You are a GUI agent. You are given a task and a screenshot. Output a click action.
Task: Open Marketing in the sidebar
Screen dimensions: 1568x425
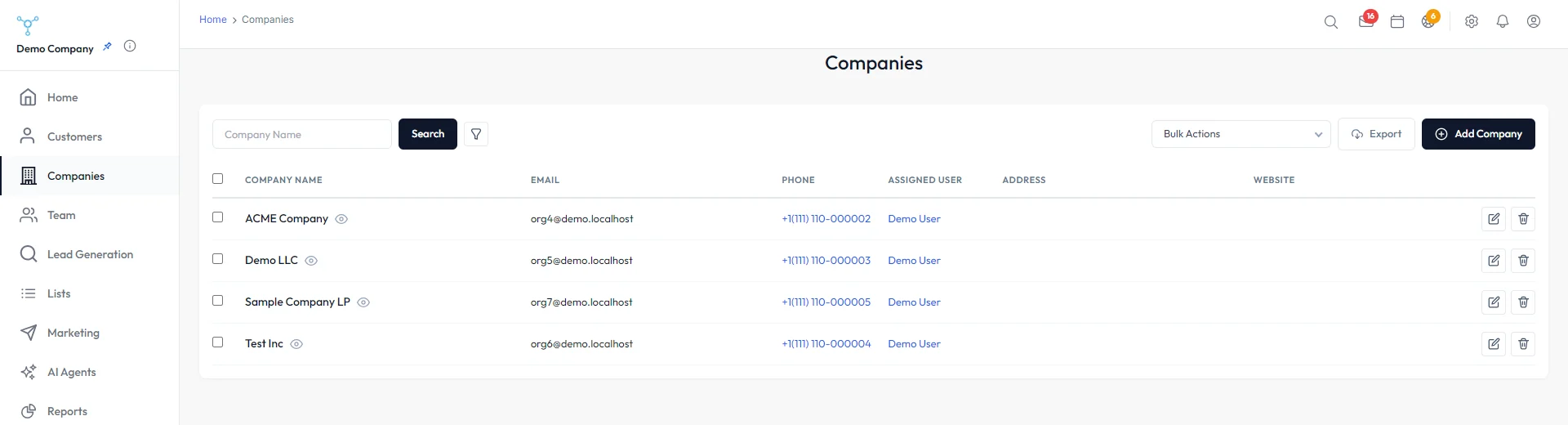[x=89, y=333]
